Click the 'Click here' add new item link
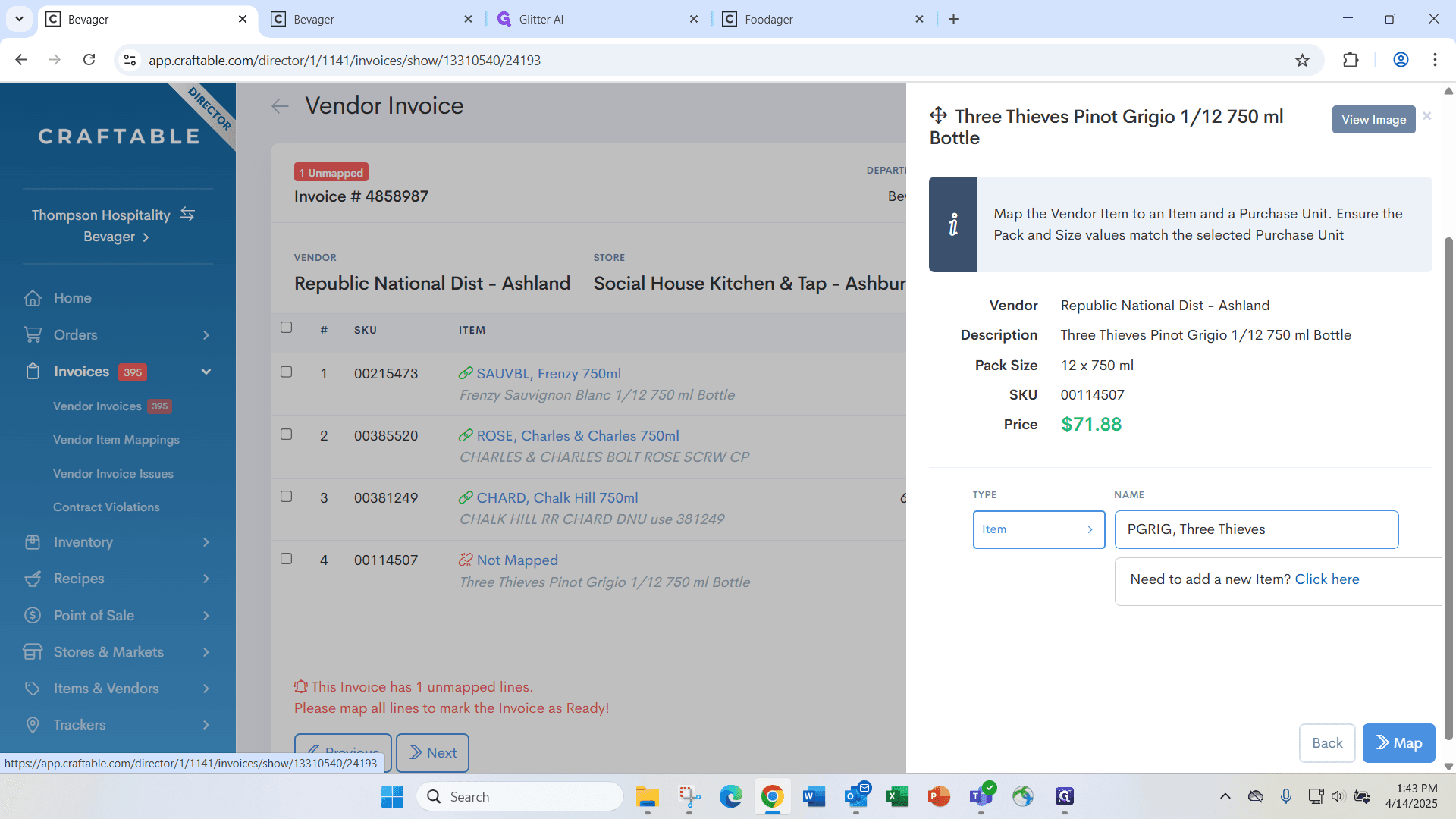This screenshot has height=819, width=1456. tap(1326, 579)
